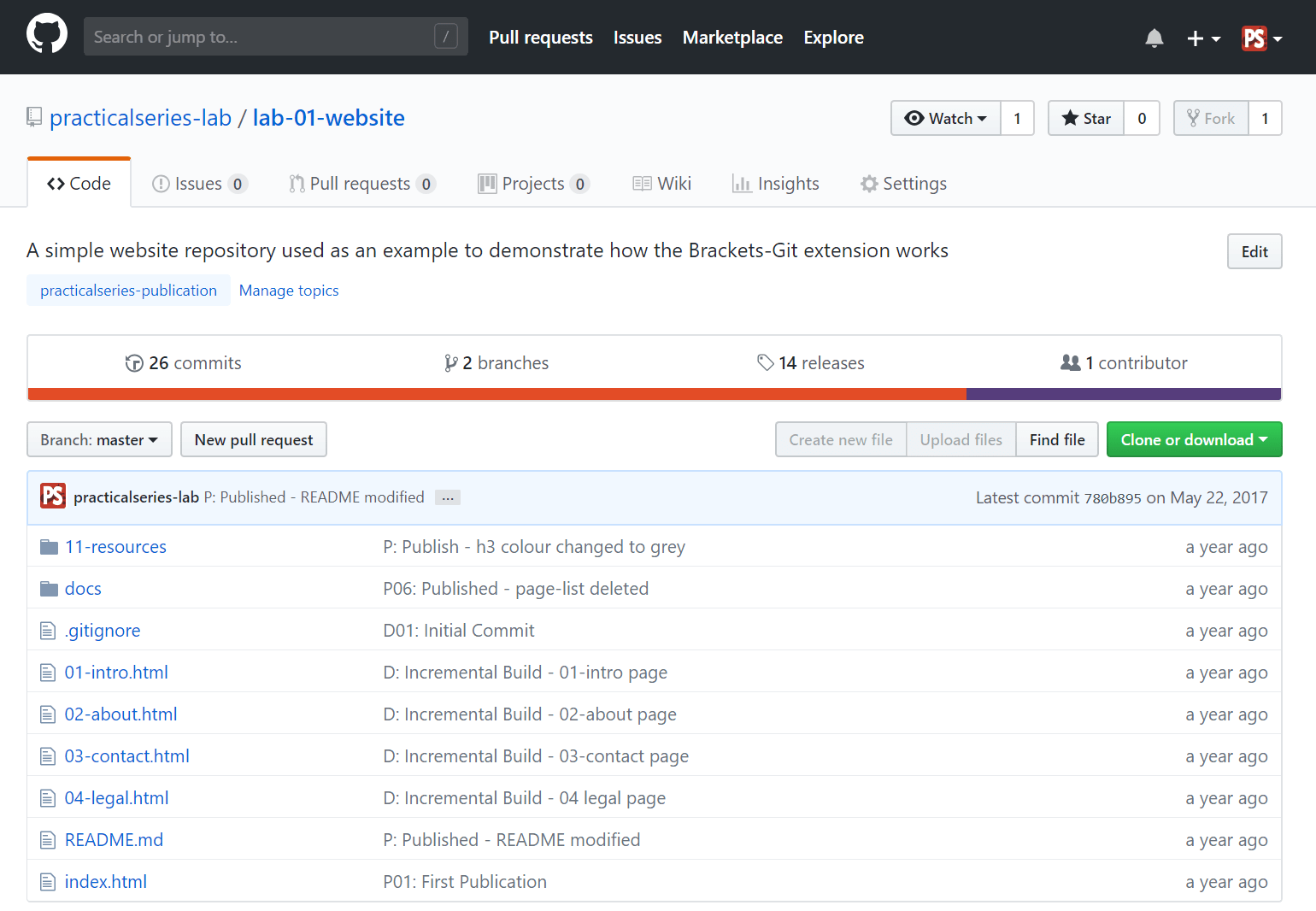The image size is (1316, 911).
Task: Open the lab-01-website repository link
Action: point(328,118)
